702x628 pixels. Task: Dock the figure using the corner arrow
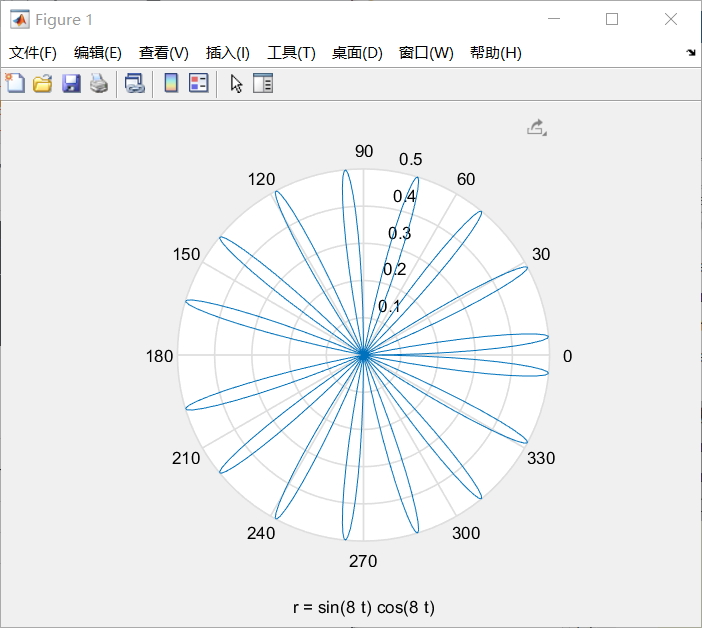click(x=691, y=53)
